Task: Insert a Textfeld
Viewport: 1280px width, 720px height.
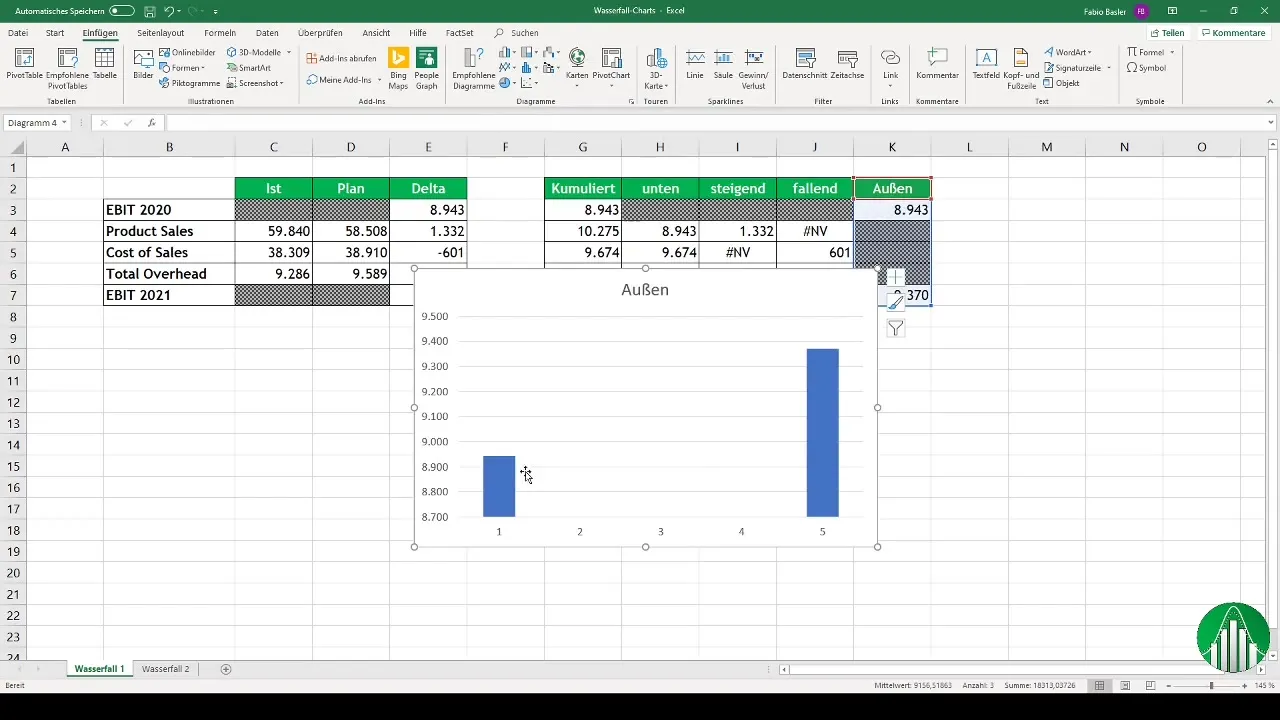Action: [986, 63]
